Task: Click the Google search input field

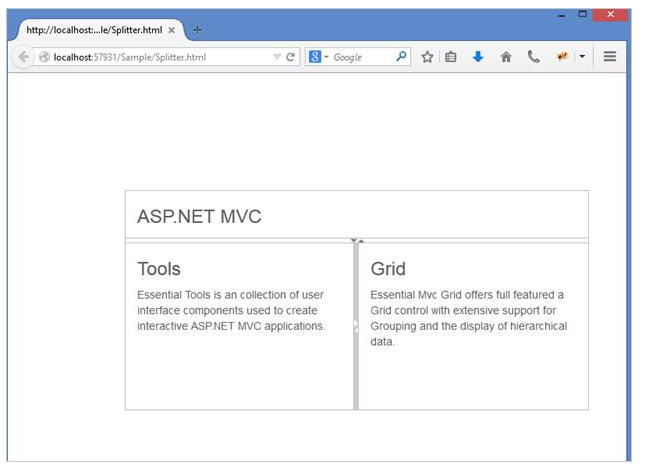Action: coord(362,57)
